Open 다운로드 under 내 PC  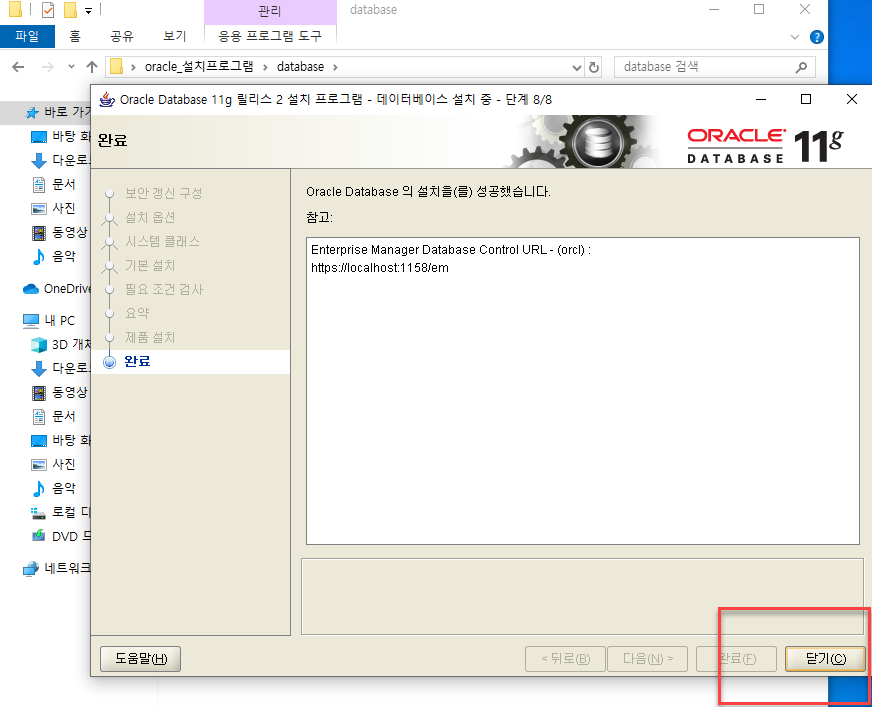pos(61,368)
